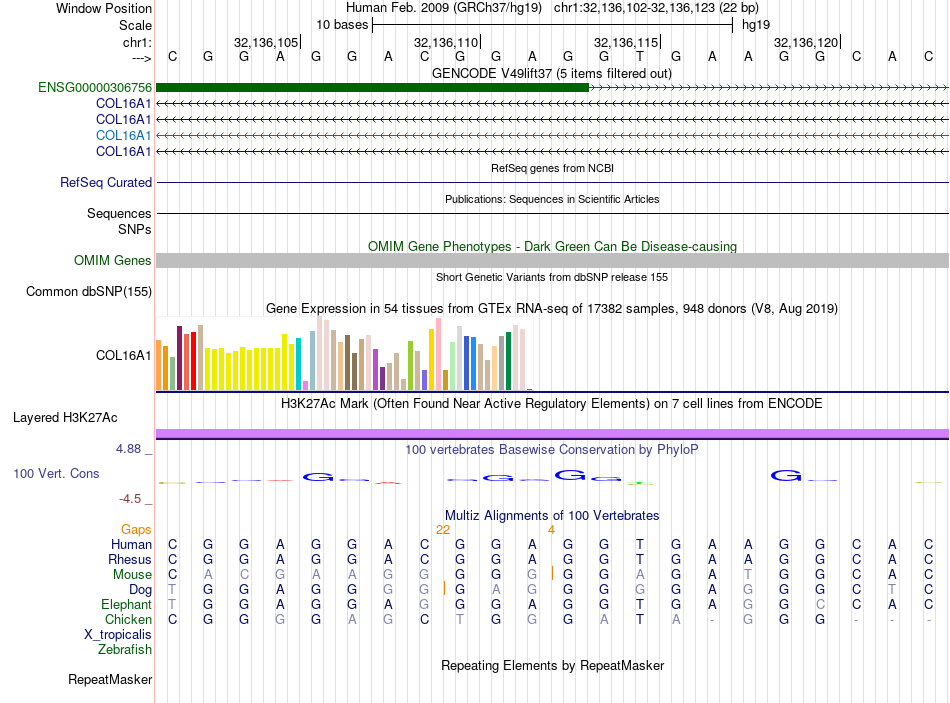Open the Gene Expression in 54 tissues title
This screenshot has height=703, width=950.
(x=552, y=308)
